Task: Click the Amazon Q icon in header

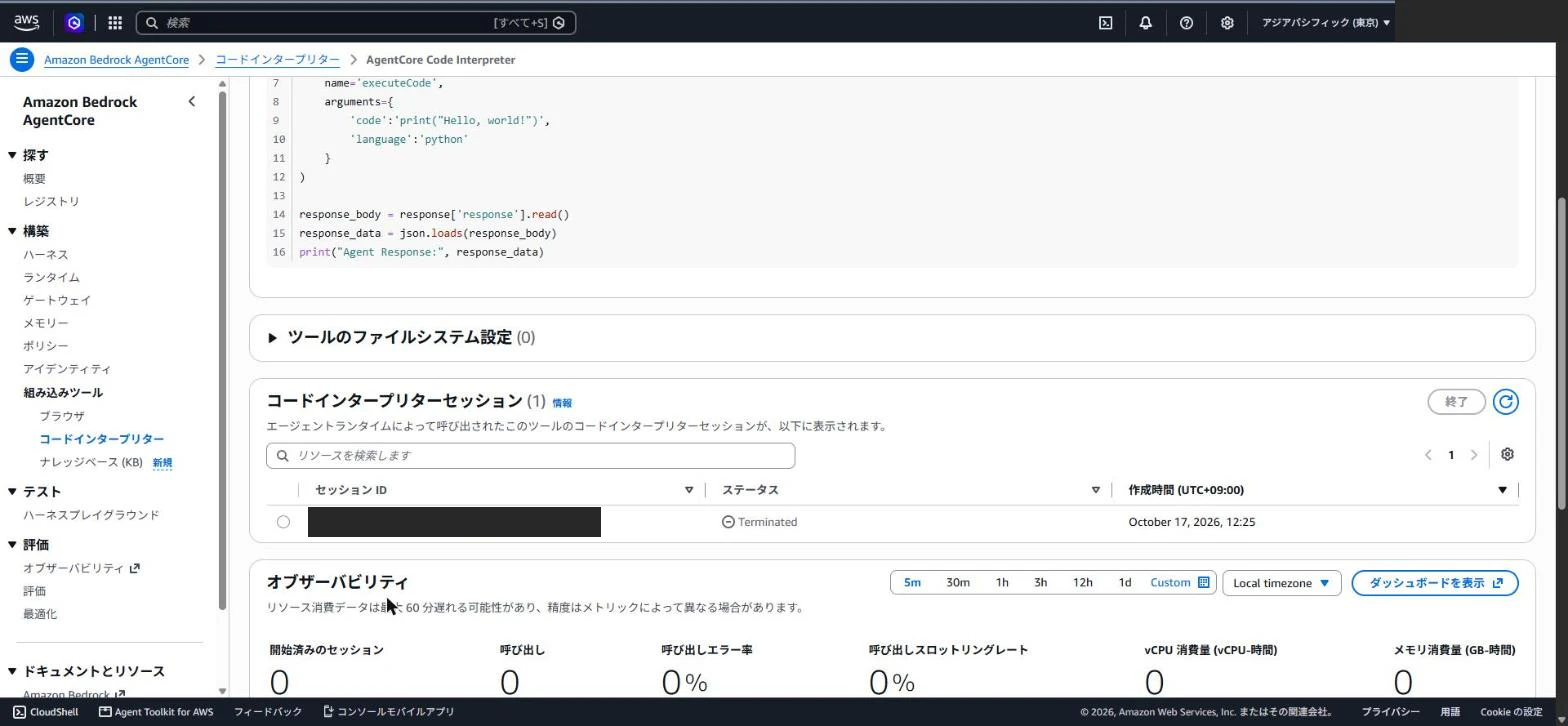Action: pos(74,22)
